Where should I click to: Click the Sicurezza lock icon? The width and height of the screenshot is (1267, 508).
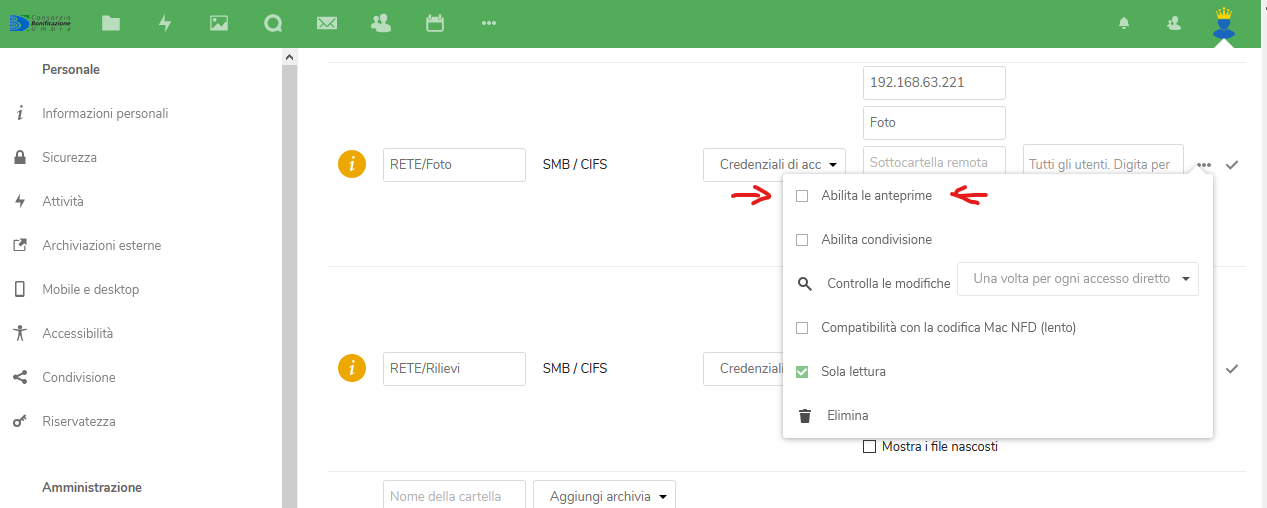coord(20,157)
